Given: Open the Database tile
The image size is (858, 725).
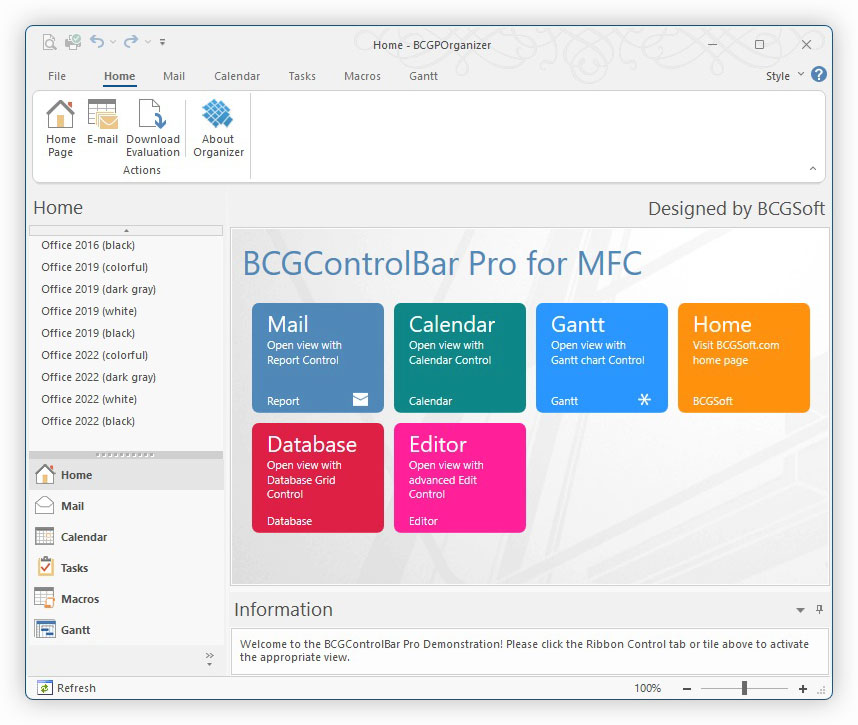Looking at the screenshot, I should (x=317, y=477).
